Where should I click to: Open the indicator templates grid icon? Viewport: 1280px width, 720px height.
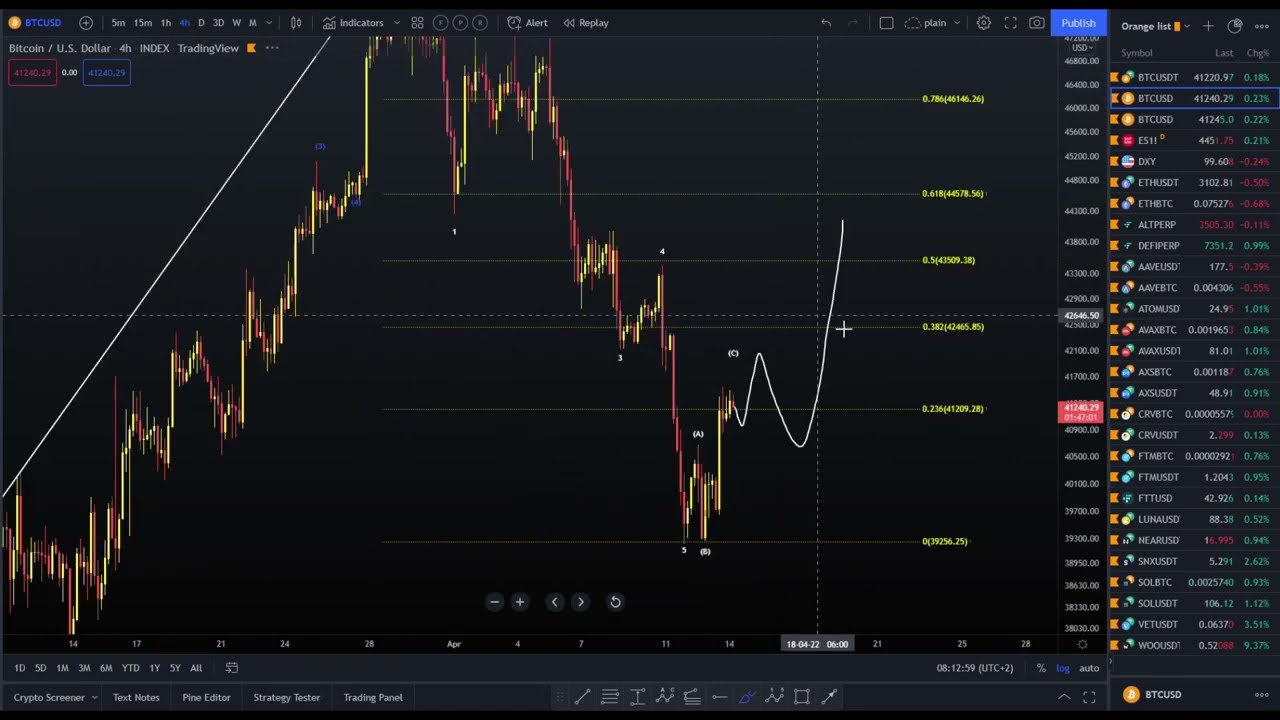[x=417, y=22]
